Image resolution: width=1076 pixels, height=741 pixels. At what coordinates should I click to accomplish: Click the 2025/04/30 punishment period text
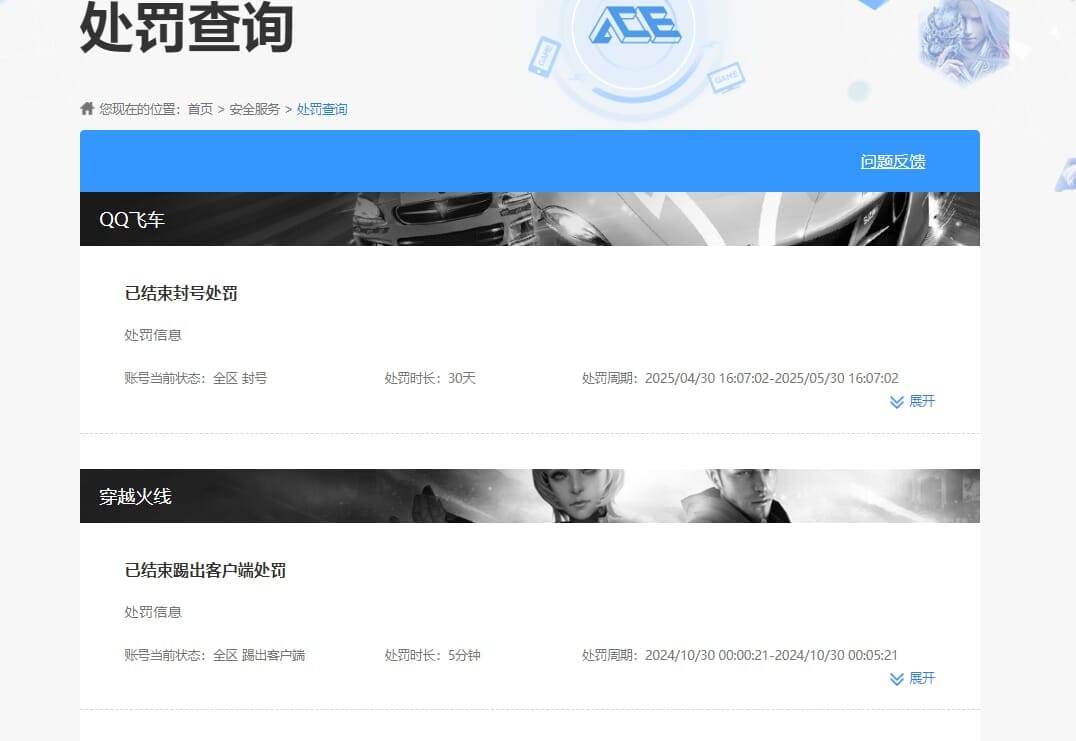coord(740,378)
